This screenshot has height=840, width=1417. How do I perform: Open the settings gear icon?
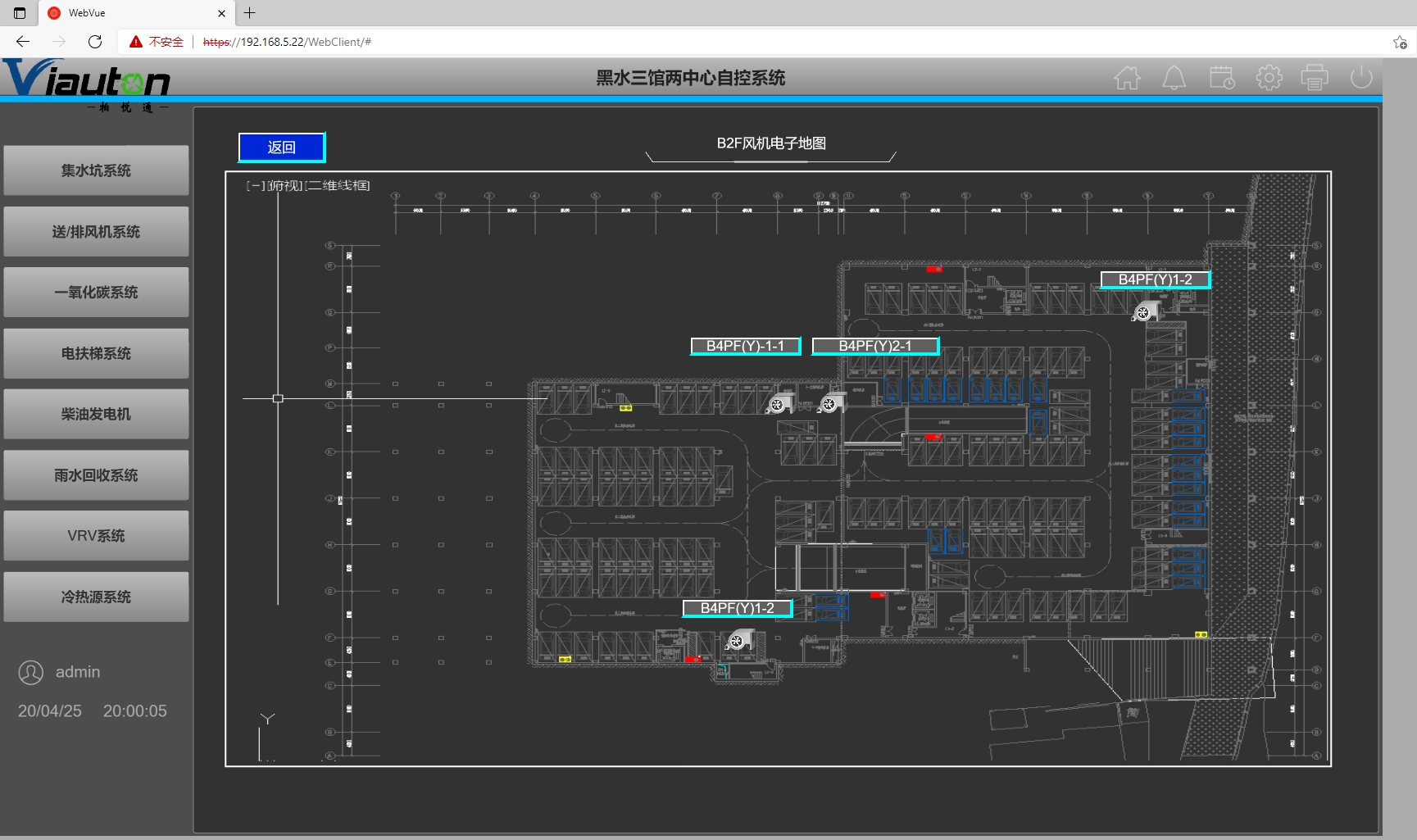click(x=1269, y=78)
